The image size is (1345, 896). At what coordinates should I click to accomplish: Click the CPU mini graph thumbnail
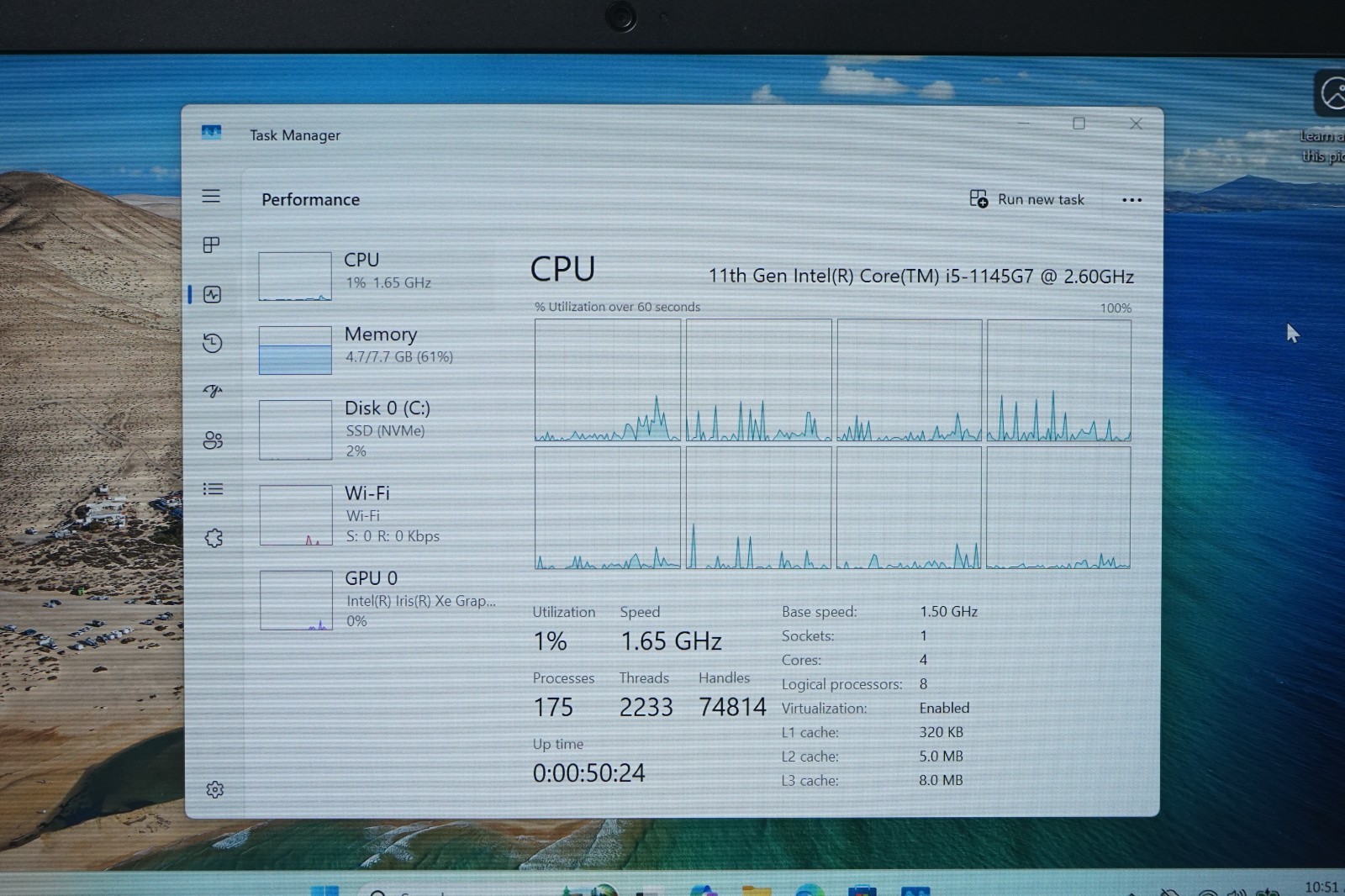295,276
